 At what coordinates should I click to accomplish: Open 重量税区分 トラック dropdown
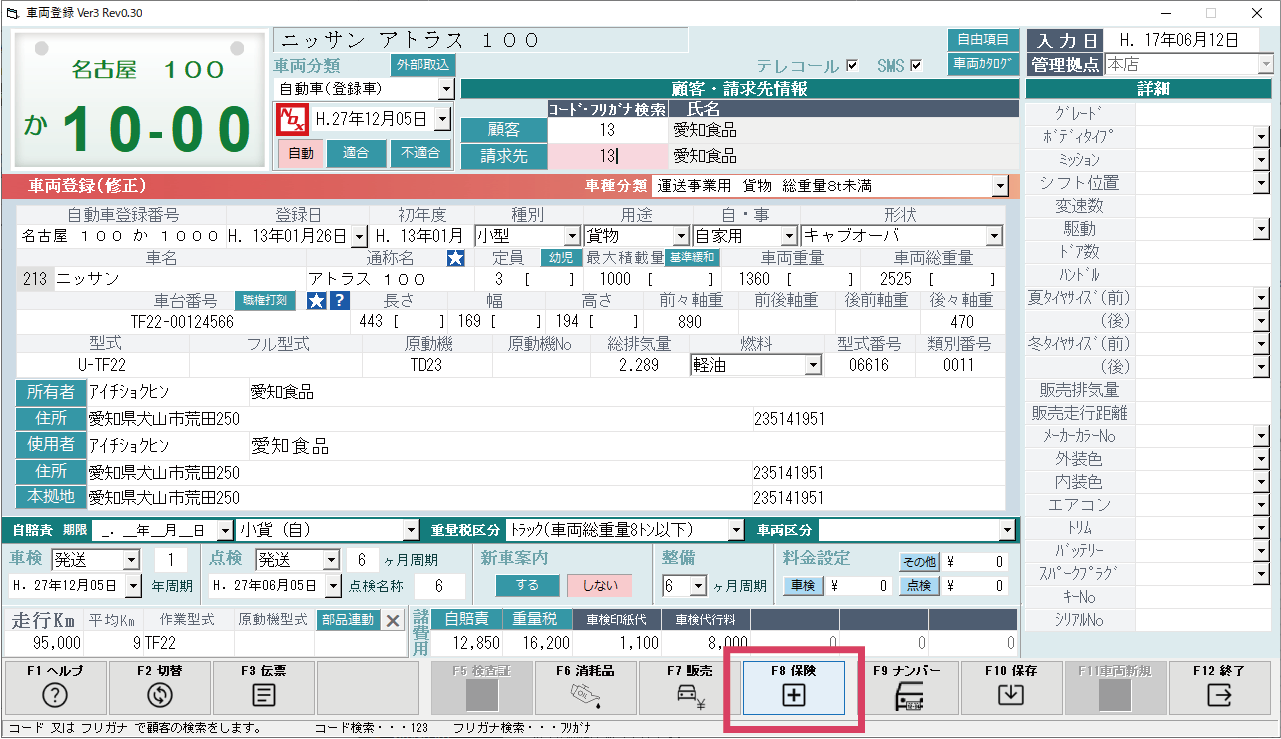[737, 530]
